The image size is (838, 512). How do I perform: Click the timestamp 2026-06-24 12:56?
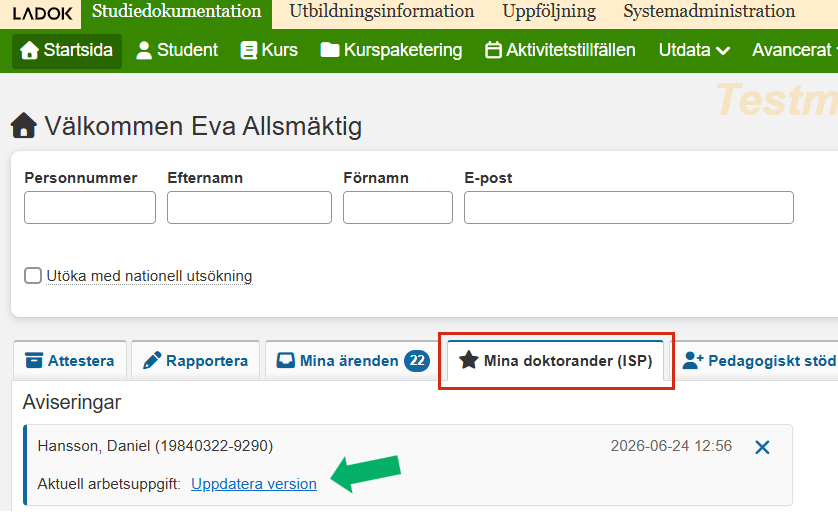coord(671,446)
